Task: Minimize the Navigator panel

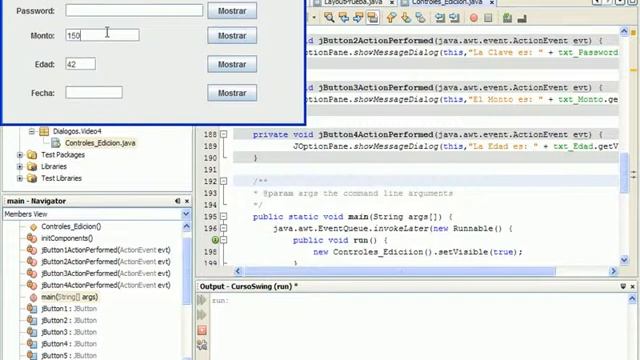Action: click(x=178, y=201)
